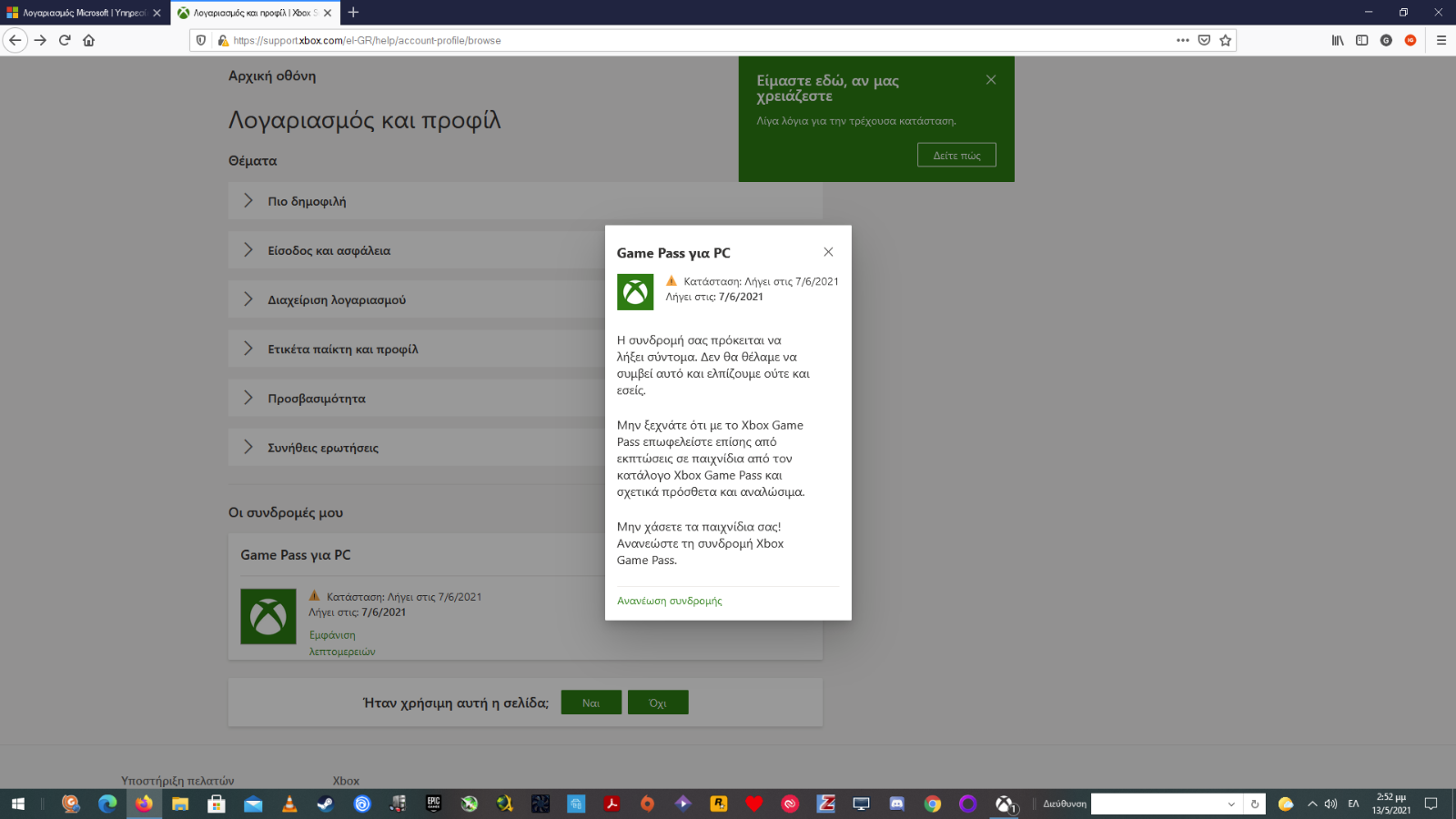The width and height of the screenshot is (1456, 819).
Task: Open File Explorer from taskbar
Action: 180,804
